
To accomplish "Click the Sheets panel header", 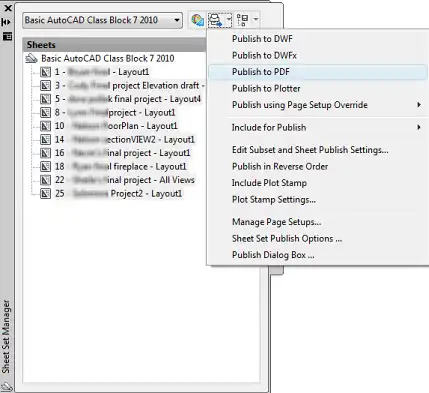I will [114, 45].
